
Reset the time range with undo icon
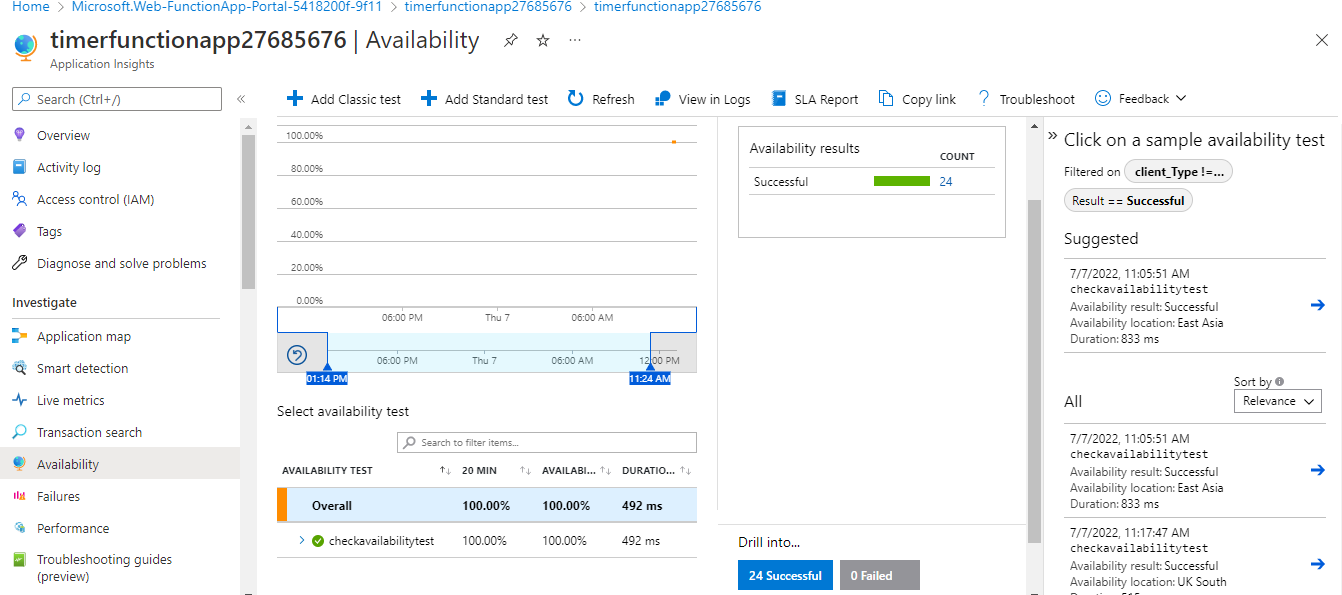tap(297, 355)
